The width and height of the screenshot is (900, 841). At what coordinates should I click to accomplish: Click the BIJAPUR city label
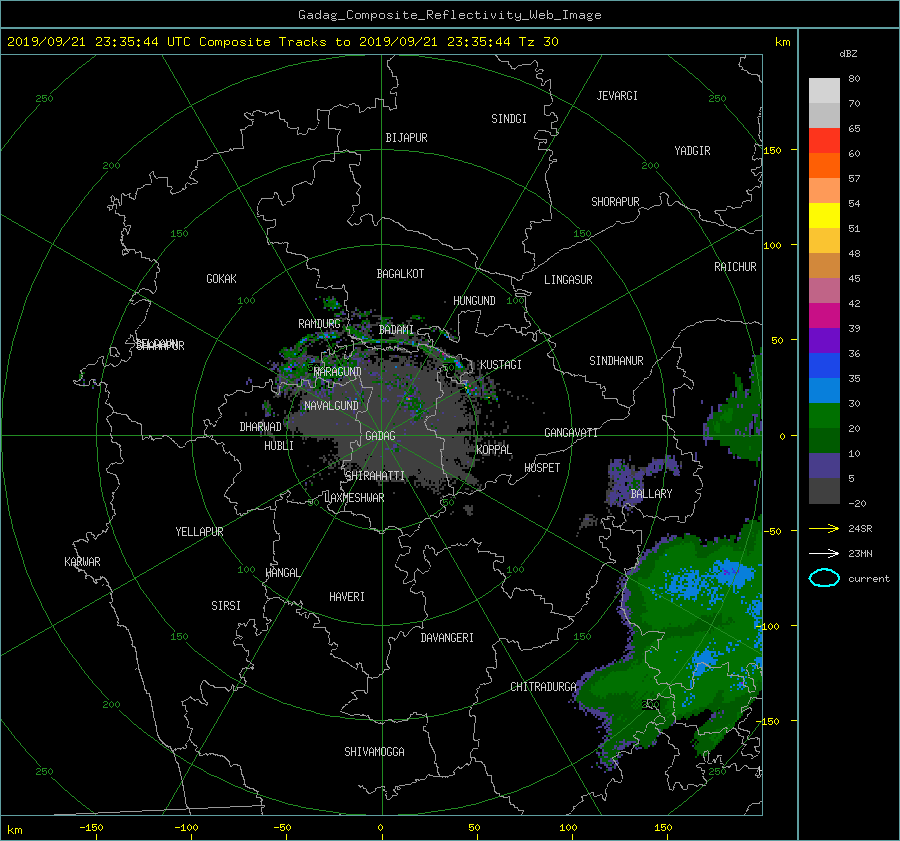tap(406, 138)
